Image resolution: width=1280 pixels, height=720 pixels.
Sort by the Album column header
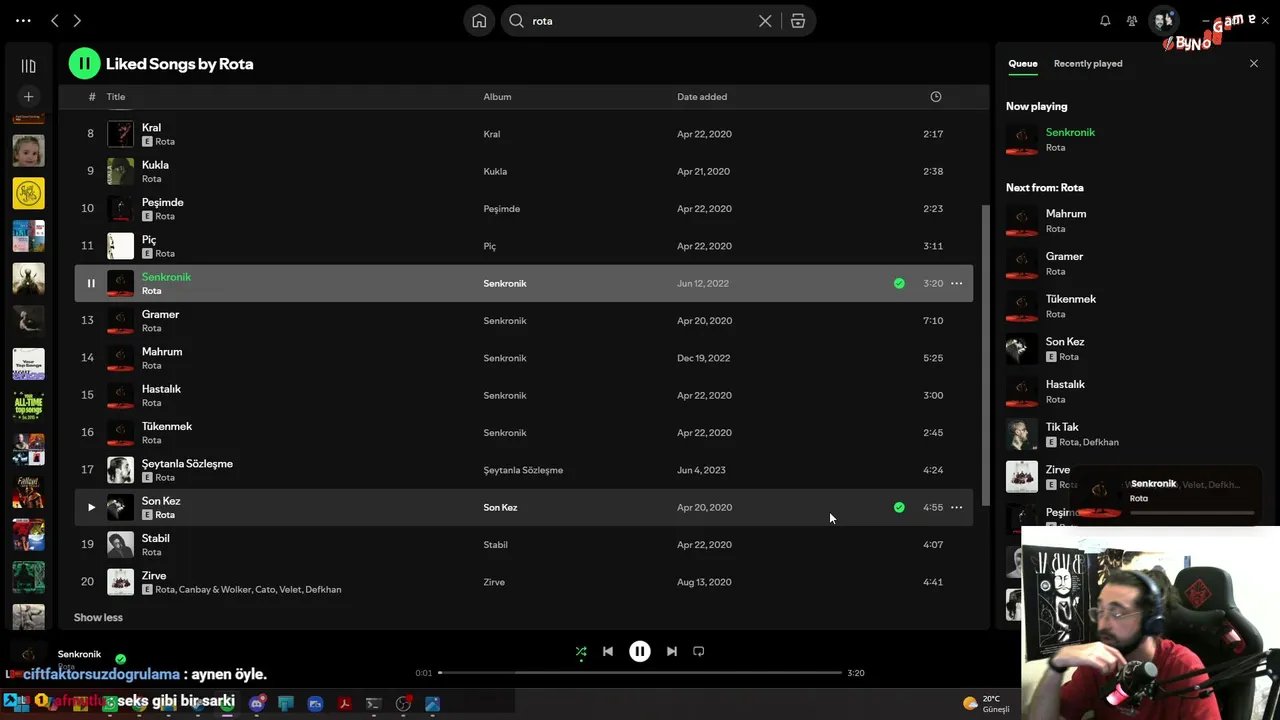click(497, 97)
